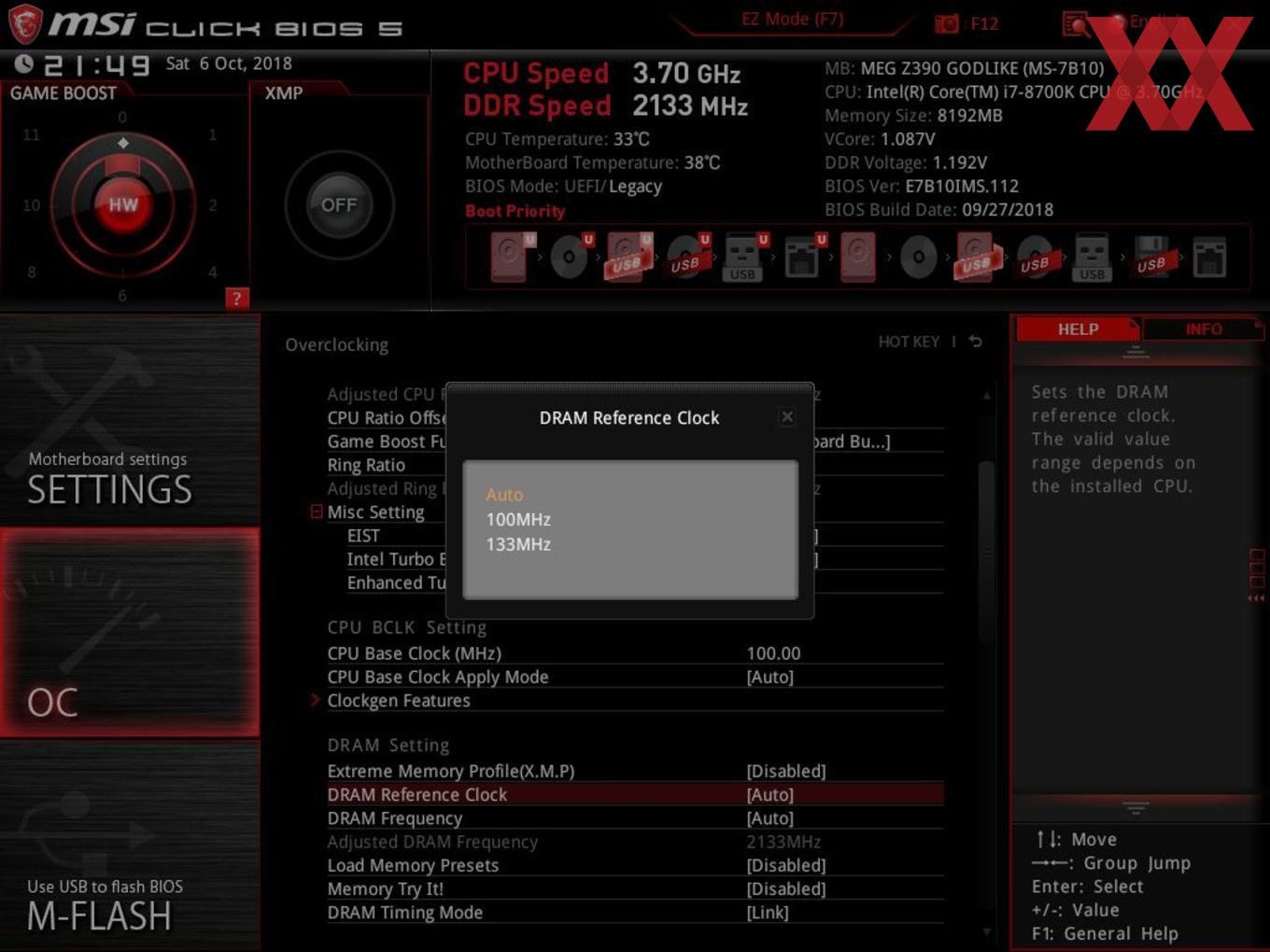The image size is (1270, 952).
Task: Select the legacy hard disk boot icon without U badge
Action: (x=858, y=257)
